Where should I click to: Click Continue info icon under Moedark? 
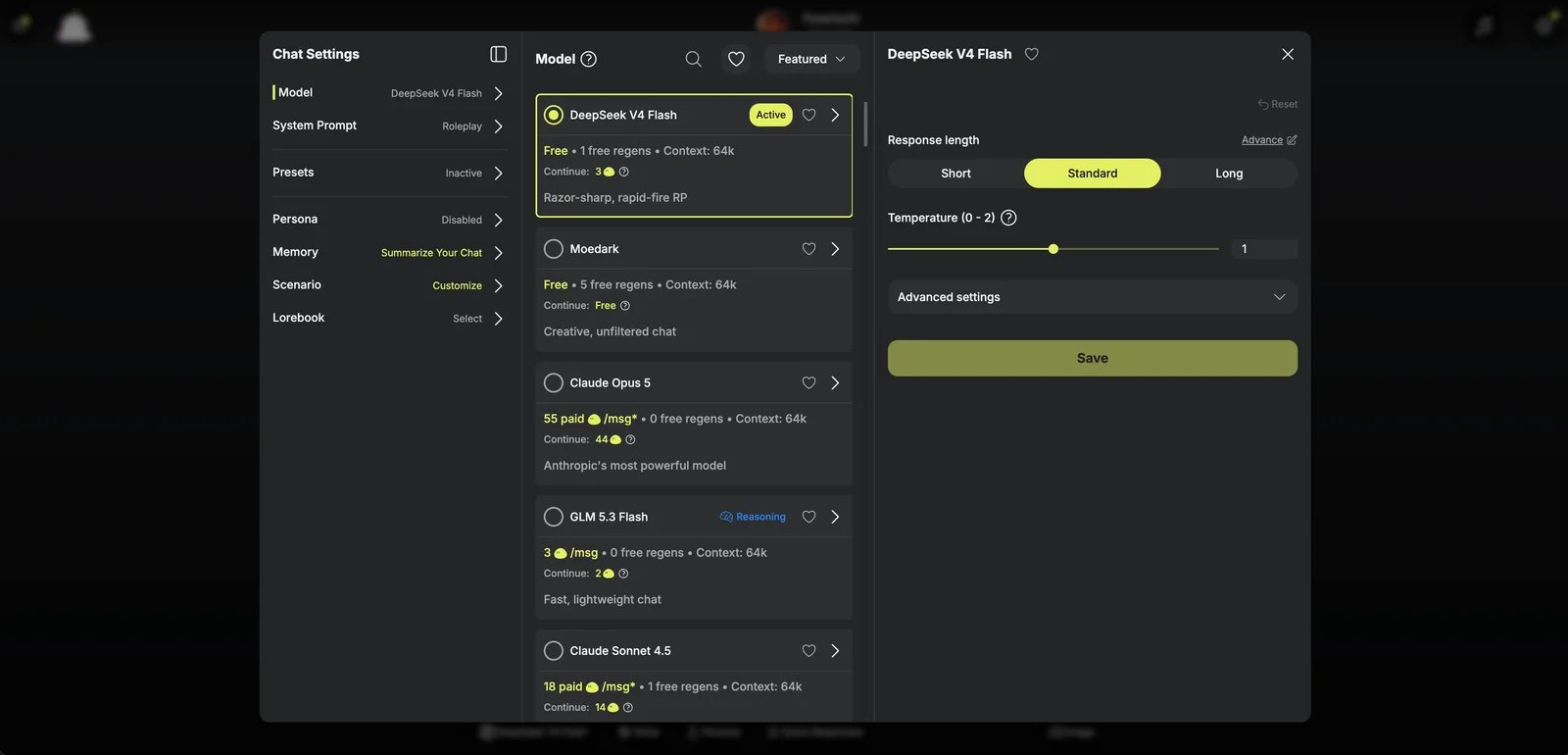point(625,306)
